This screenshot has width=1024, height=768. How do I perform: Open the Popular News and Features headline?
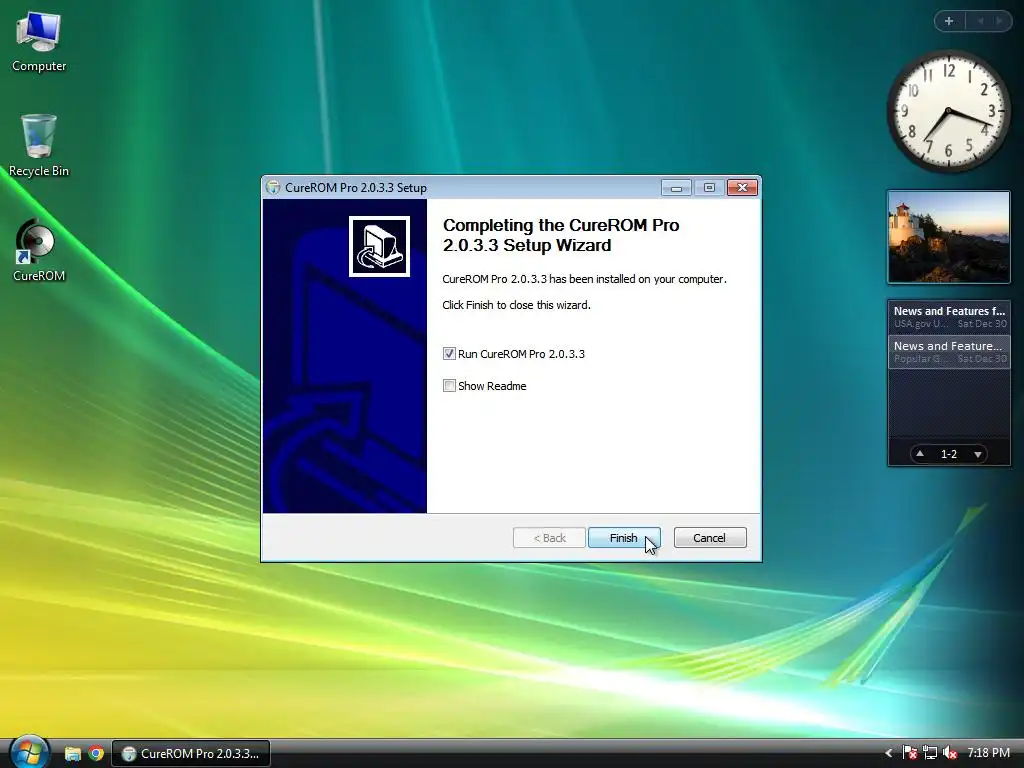[949, 352]
